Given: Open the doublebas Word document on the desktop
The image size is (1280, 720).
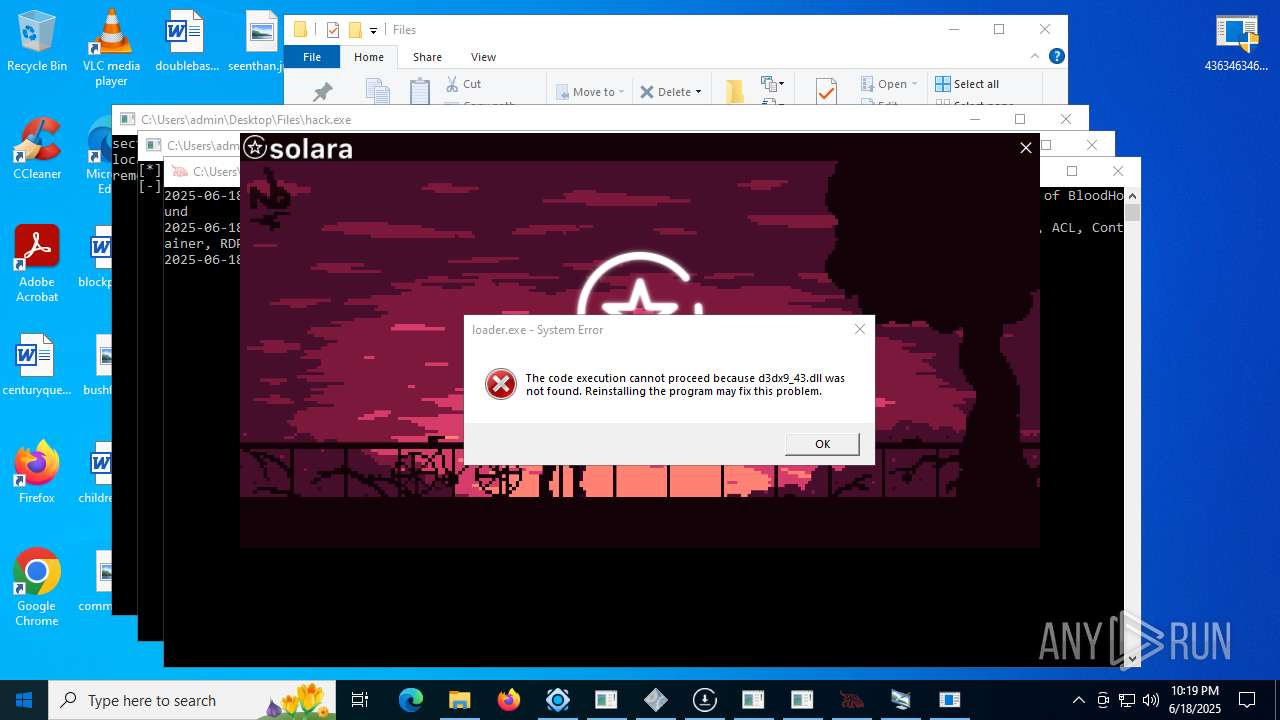Looking at the screenshot, I should 186,41.
